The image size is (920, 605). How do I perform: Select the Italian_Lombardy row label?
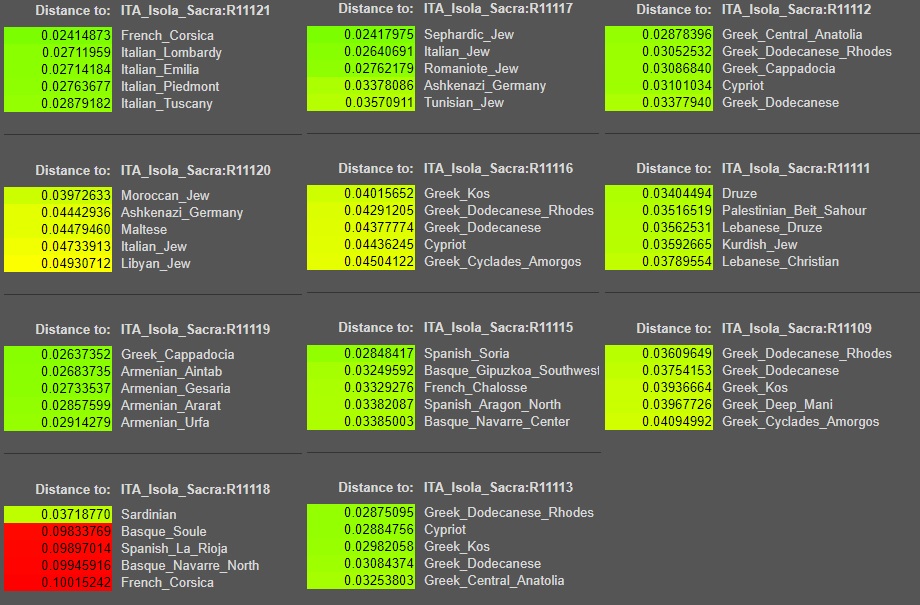tap(171, 52)
